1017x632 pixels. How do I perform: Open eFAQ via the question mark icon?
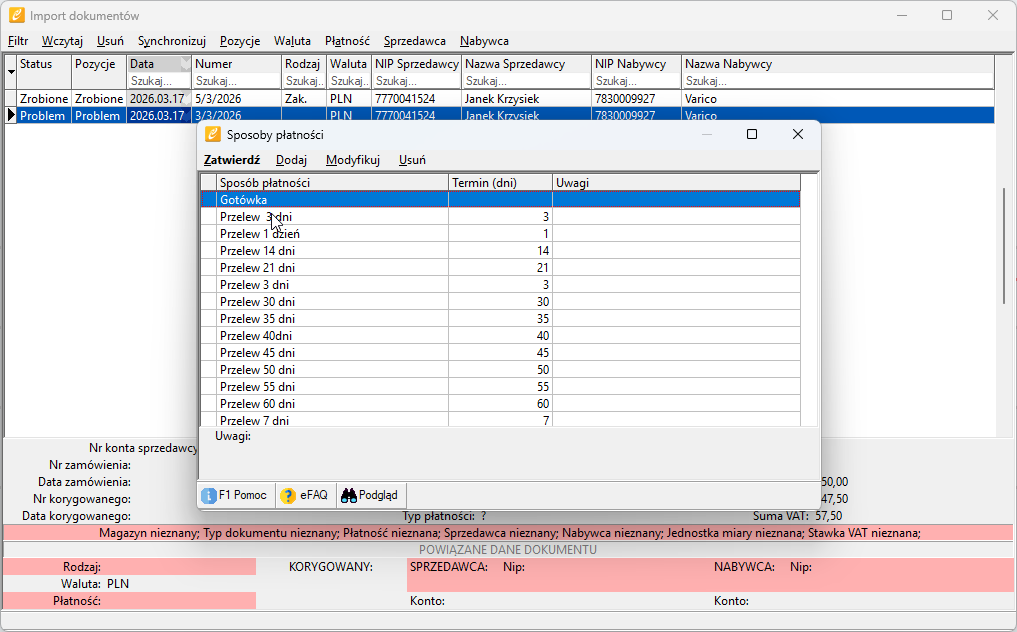click(x=288, y=495)
